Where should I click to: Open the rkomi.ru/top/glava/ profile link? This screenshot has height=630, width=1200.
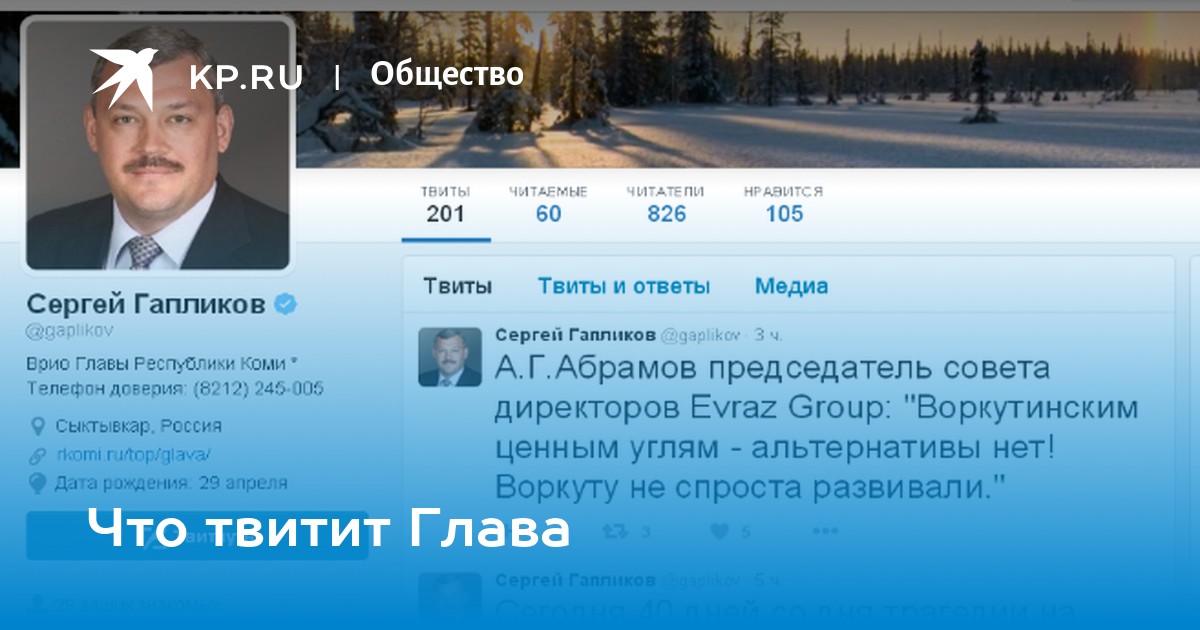click(133, 455)
